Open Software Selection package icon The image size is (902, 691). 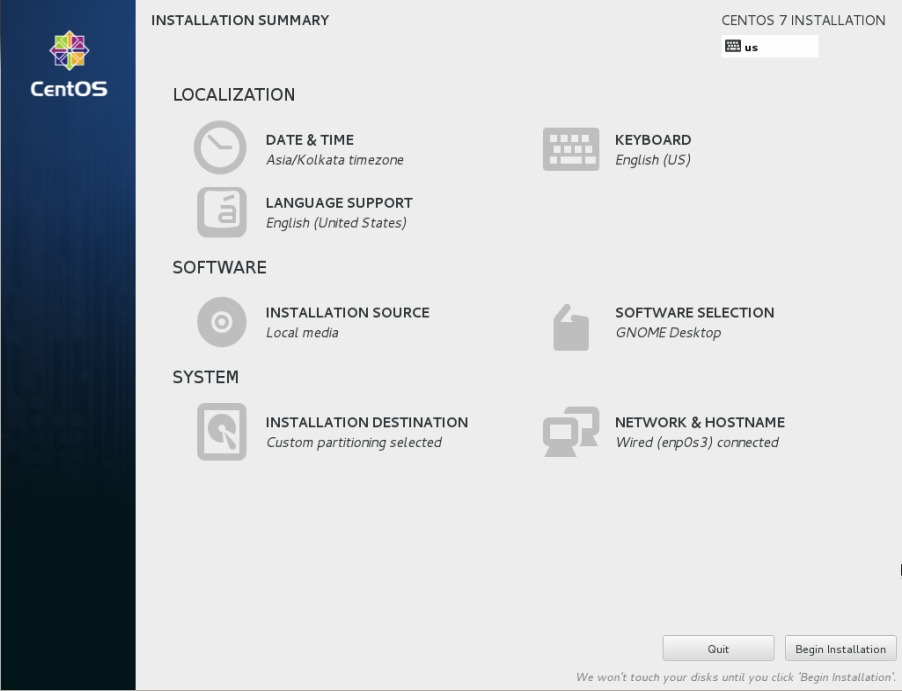[571, 327]
